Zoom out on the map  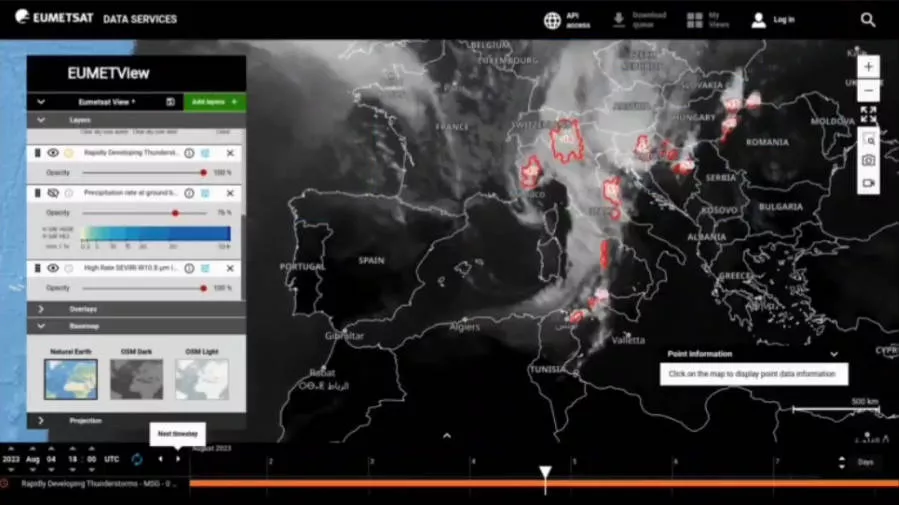click(868, 91)
